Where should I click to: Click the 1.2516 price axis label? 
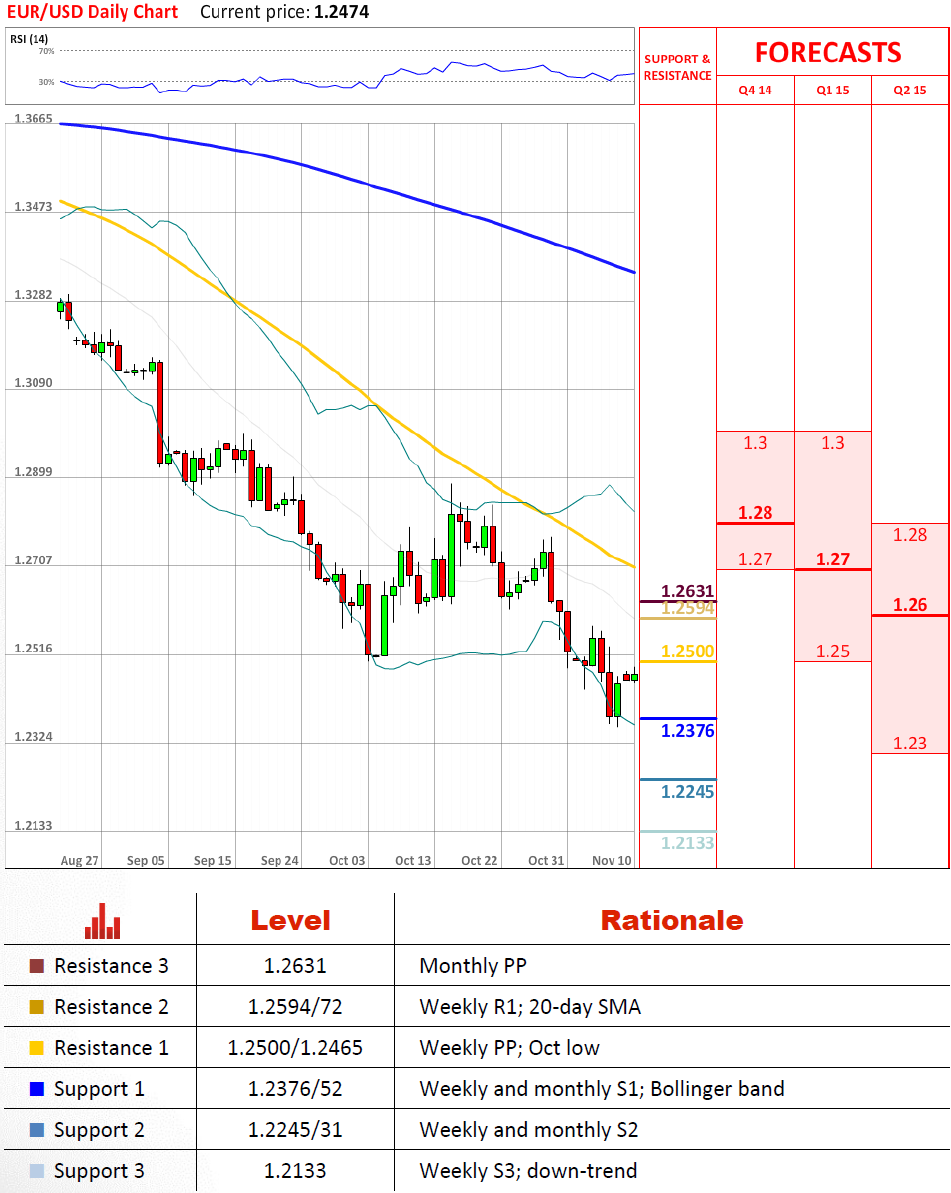coord(33,648)
